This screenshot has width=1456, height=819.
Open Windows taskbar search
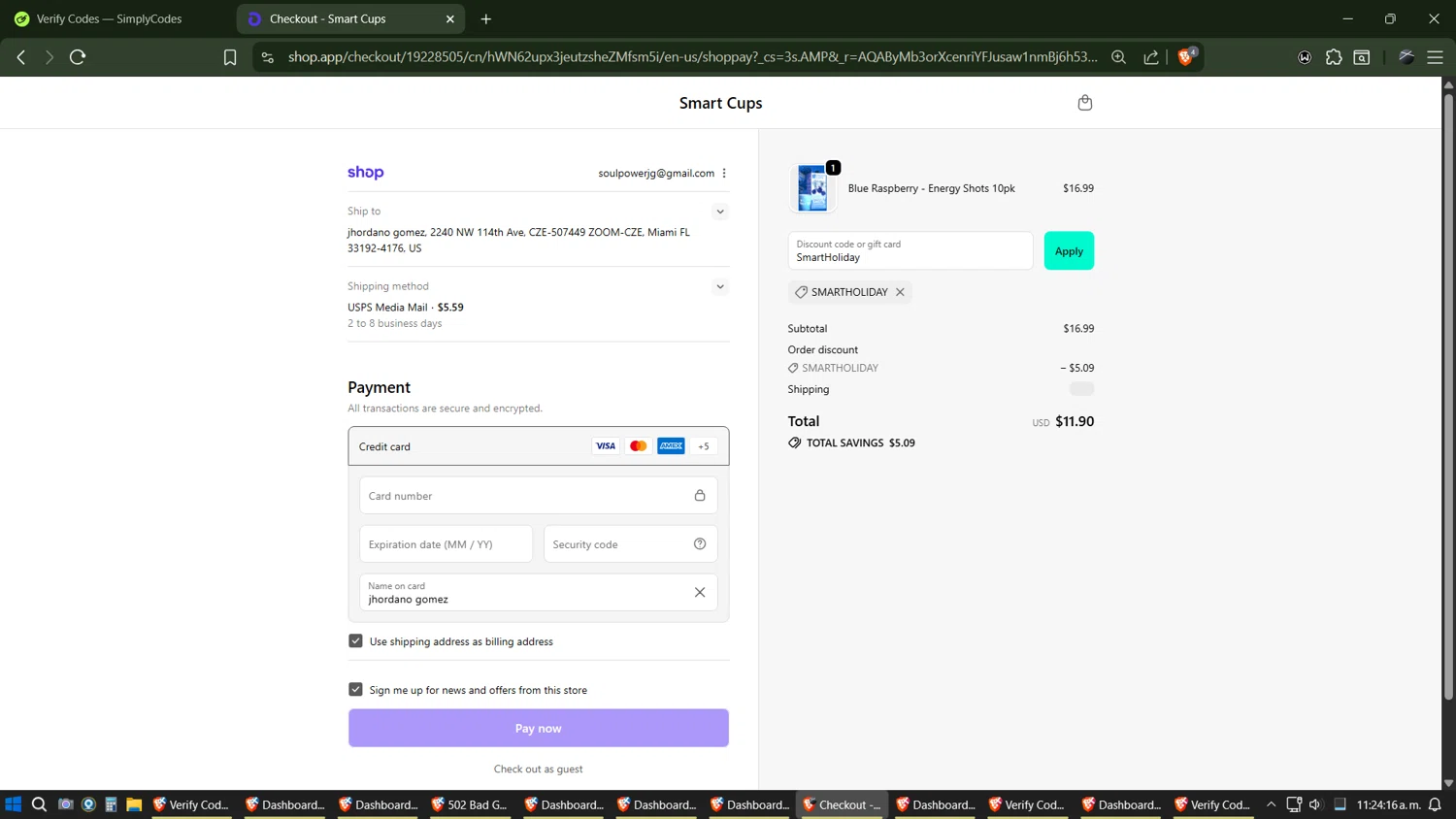coord(39,804)
